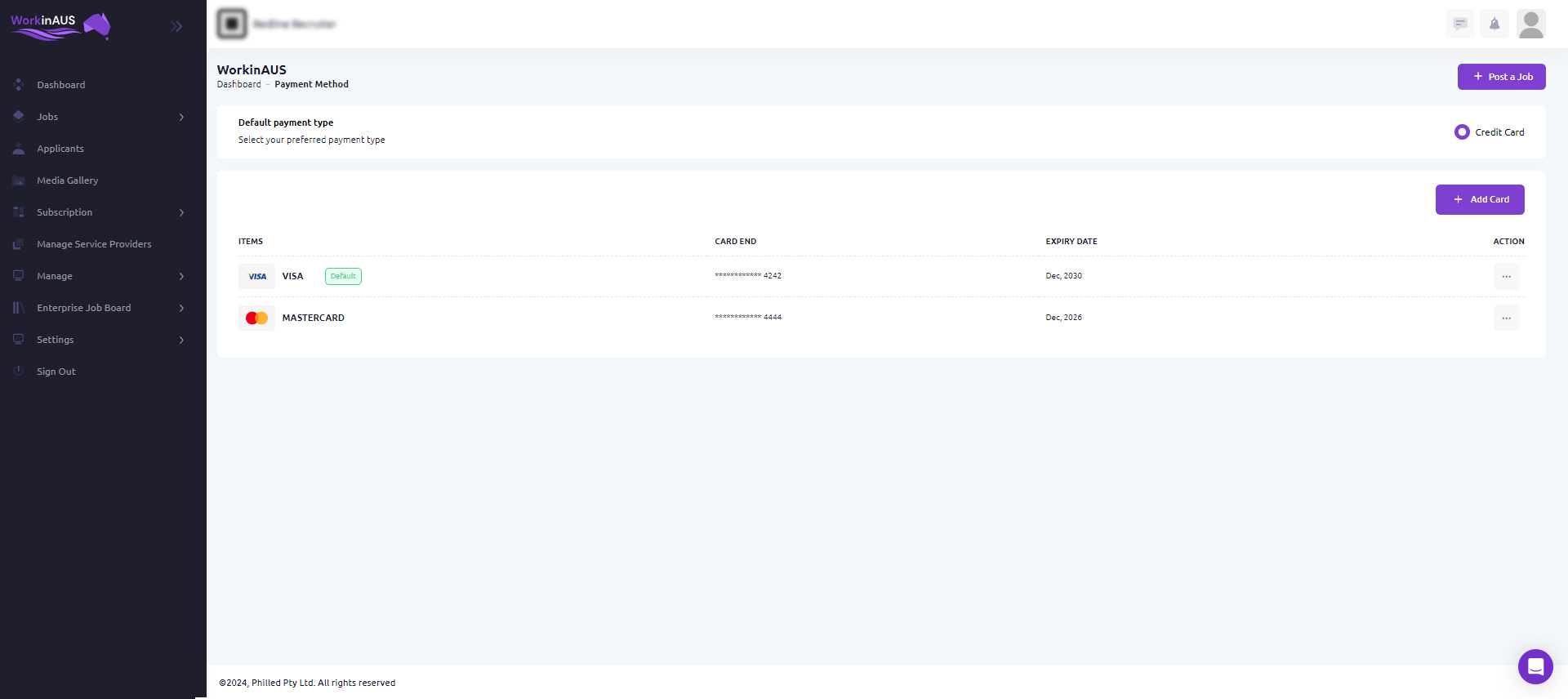
Task: Click the Media Gallery icon
Action: (19, 180)
